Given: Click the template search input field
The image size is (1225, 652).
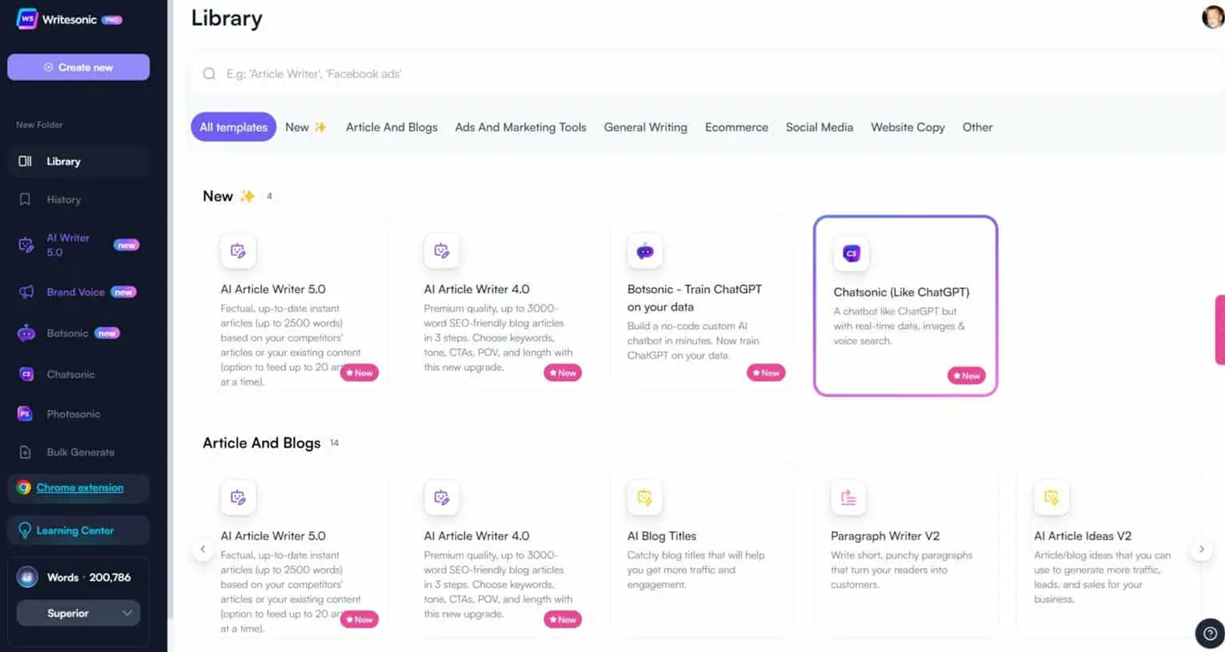Looking at the screenshot, I should pos(700,74).
